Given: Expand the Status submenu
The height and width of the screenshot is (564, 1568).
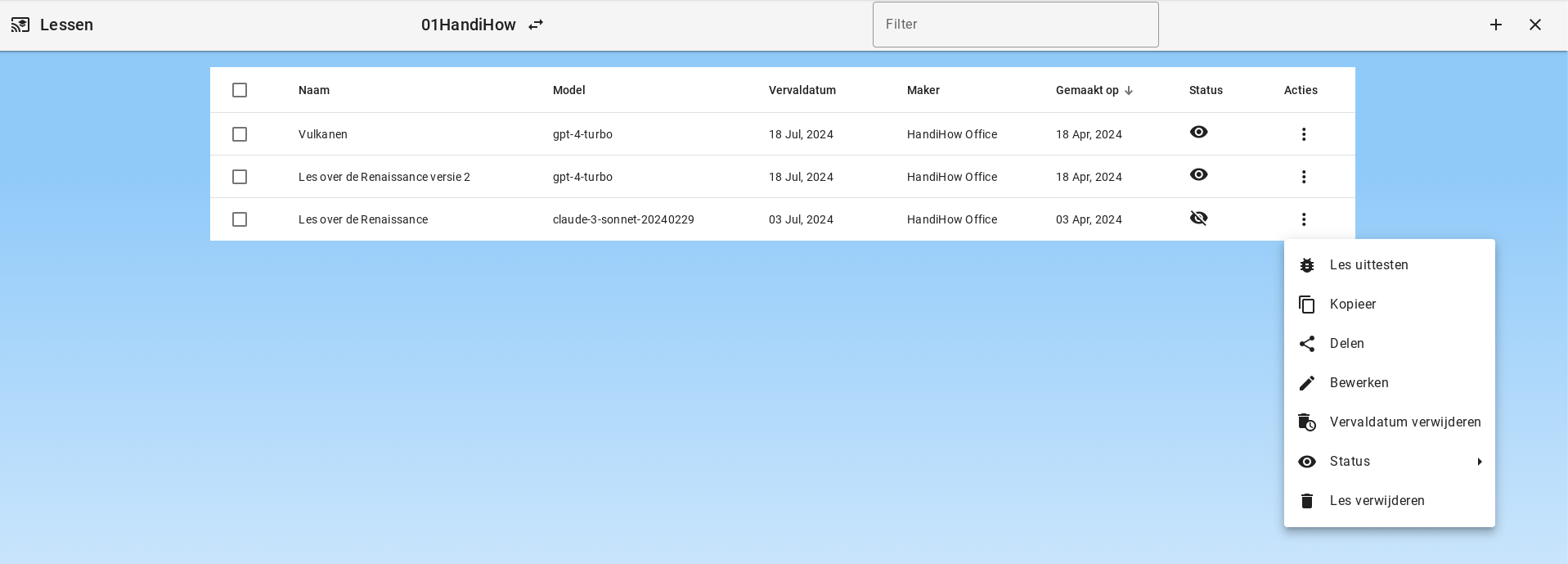Looking at the screenshot, I should 1389,462.
